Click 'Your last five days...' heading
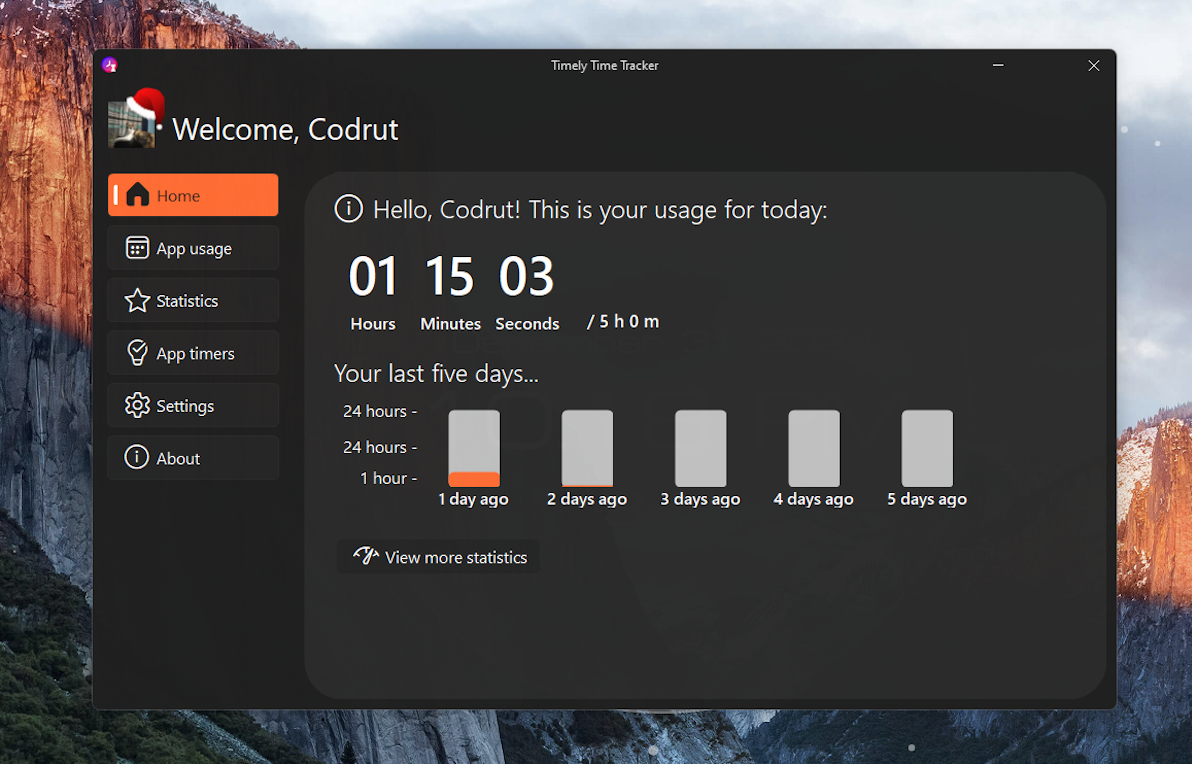Image resolution: width=1192 pixels, height=764 pixels. pos(436,373)
